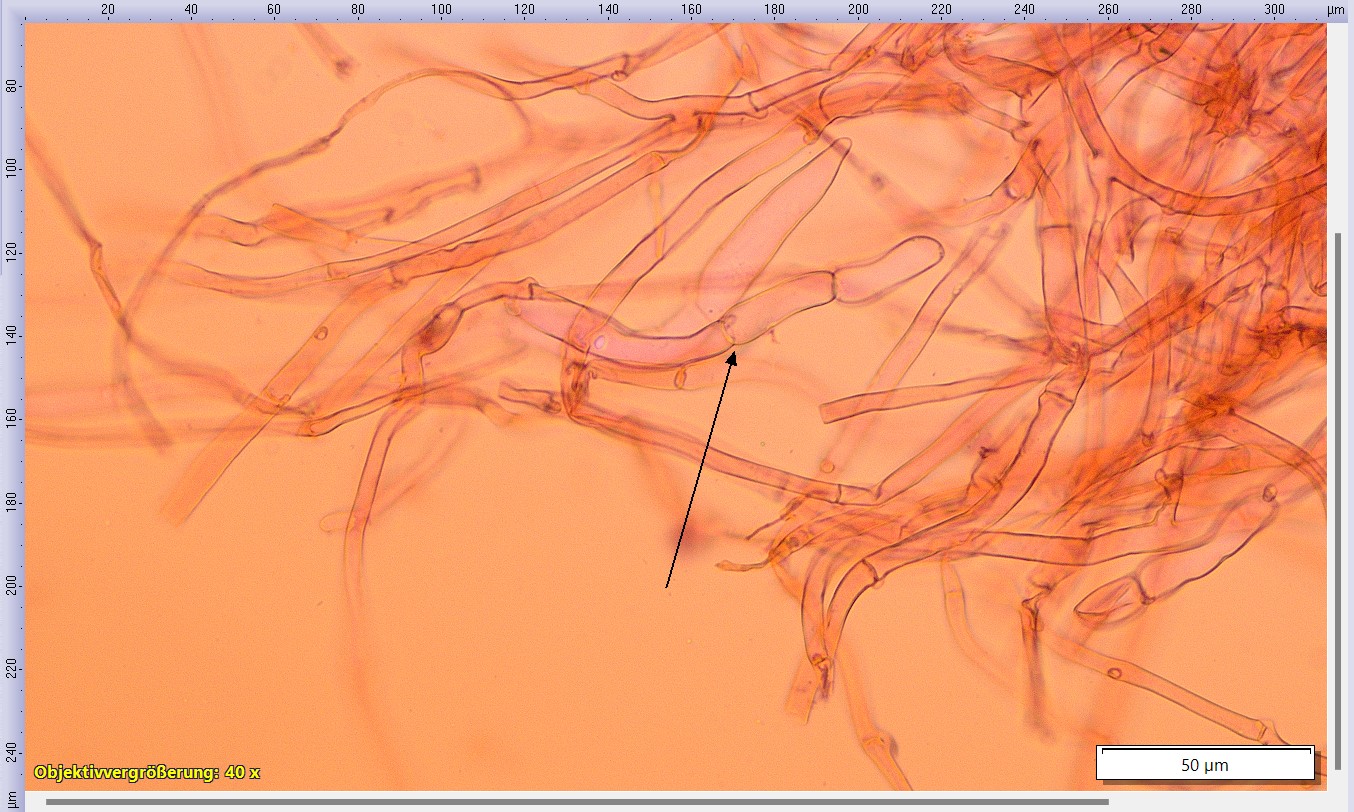Click the 100 mark on the top ruler
Viewport: 1354px width, 812px height.
click(x=441, y=9)
